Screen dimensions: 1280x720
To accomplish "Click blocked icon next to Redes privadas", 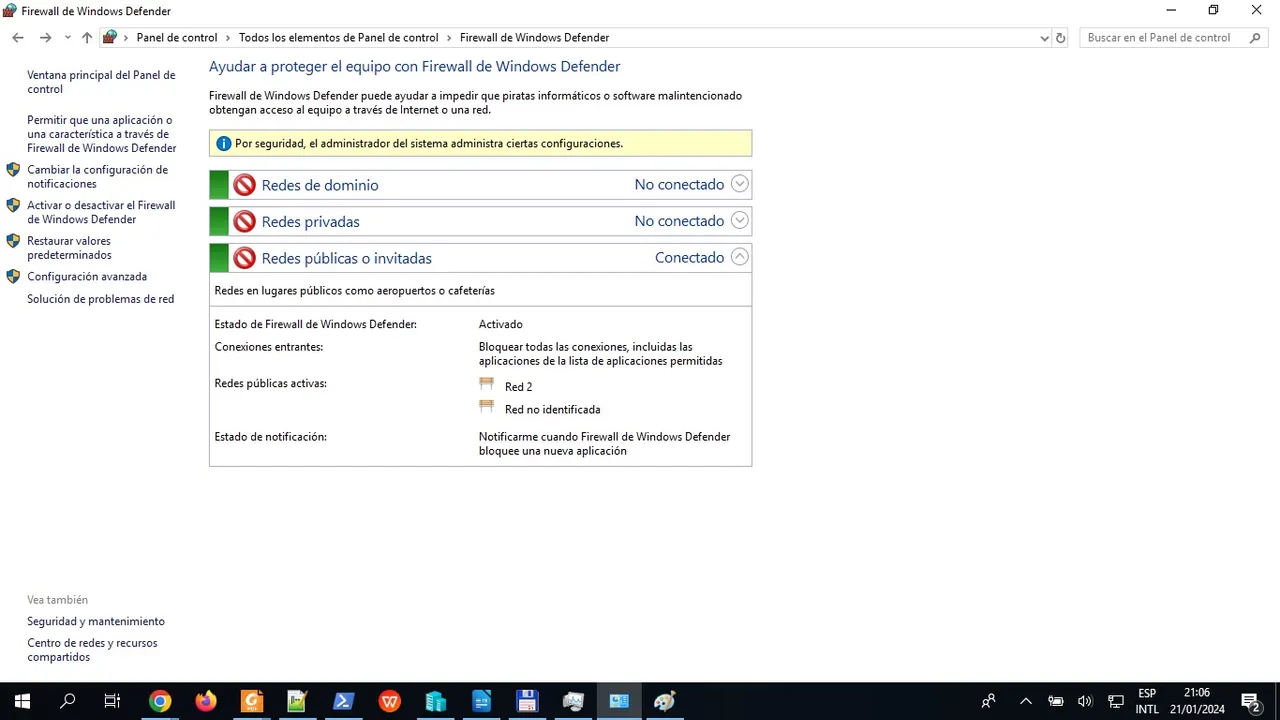I will pyautogui.click(x=244, y=221).
